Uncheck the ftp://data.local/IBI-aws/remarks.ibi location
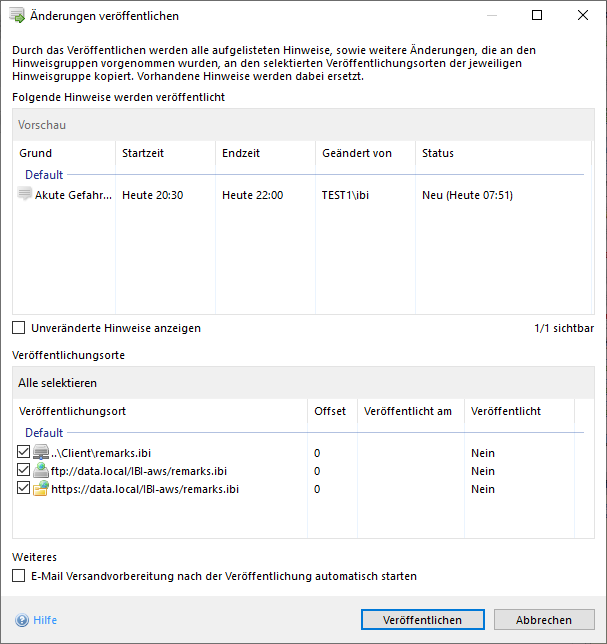This screenshot has width=607, height=644. click(24, 471)
